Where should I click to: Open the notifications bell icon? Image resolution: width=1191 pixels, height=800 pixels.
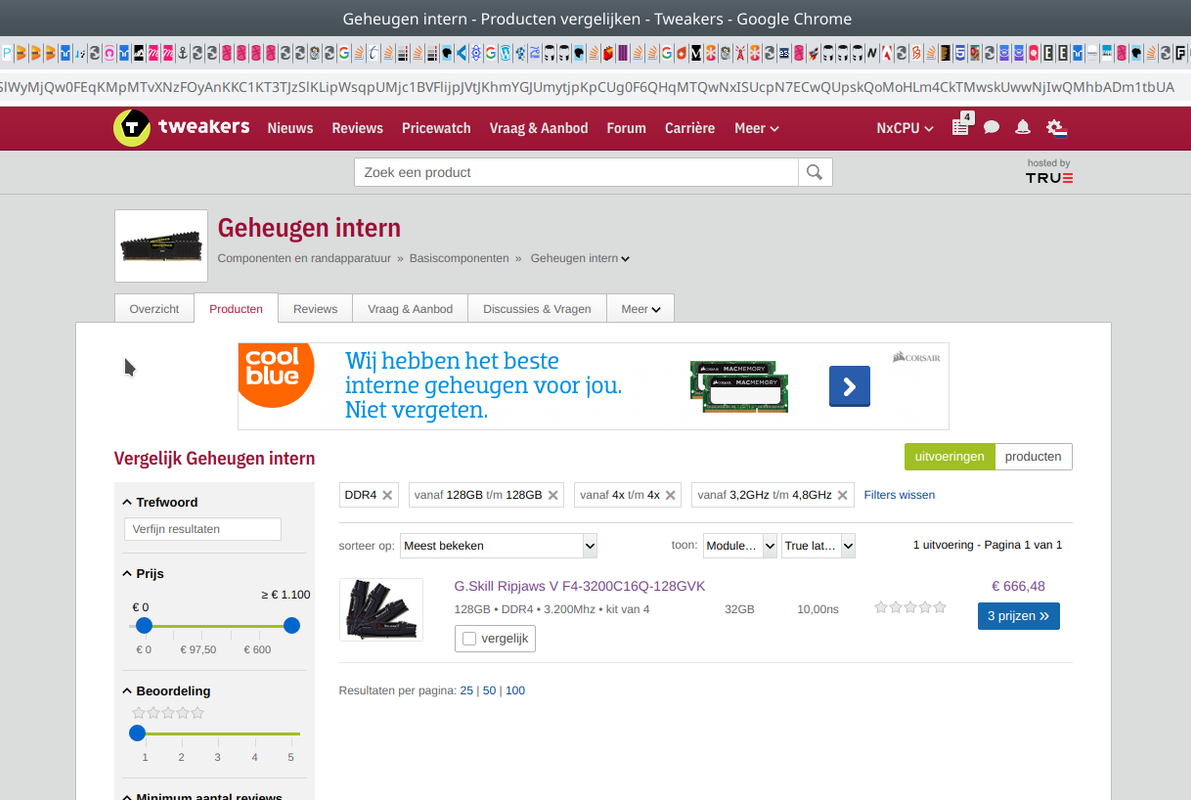[x=1022, y=128]
